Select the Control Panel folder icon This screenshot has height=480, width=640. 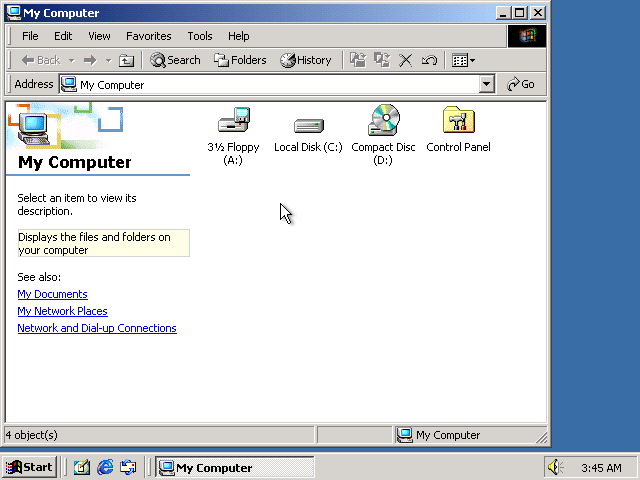458,120
